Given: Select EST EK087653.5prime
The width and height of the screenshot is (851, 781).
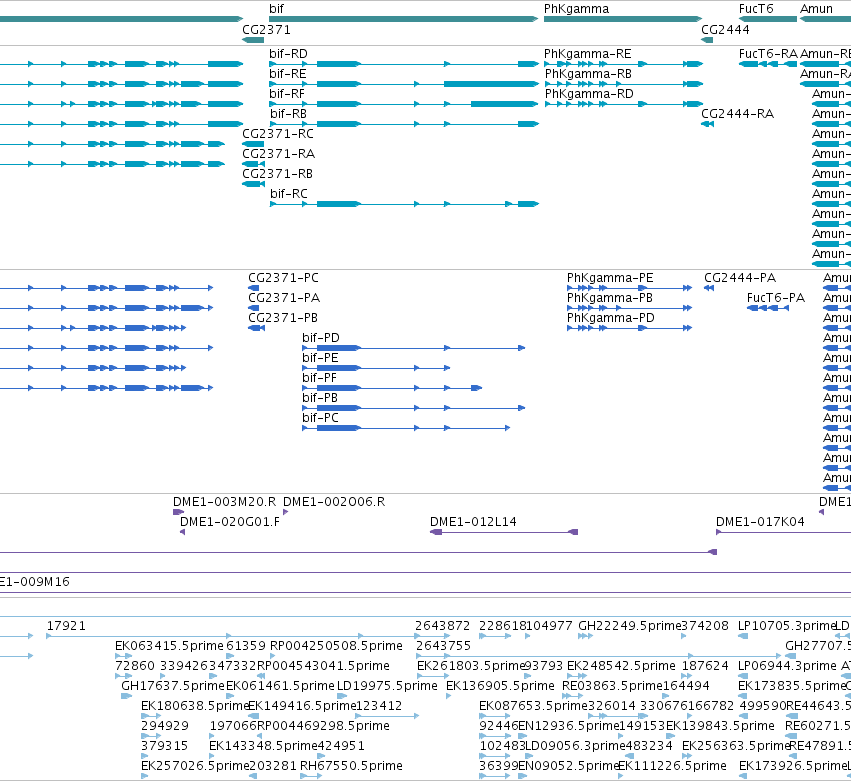Looking at the screenshot, I should click(494, 716).
